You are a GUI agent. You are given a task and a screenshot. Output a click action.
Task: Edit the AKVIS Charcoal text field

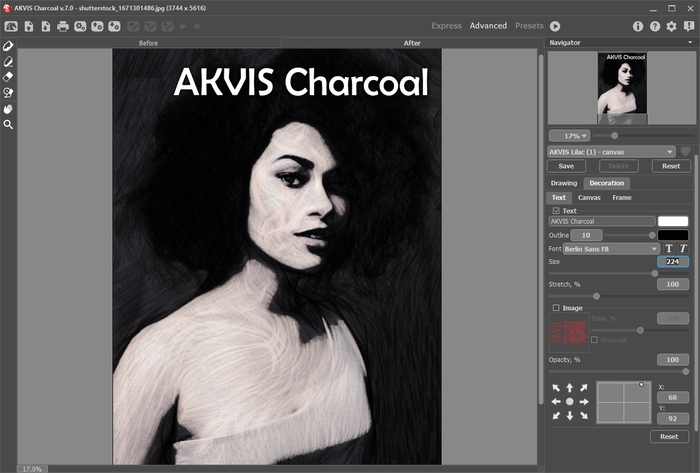pyautogui.click(x=602, y=221)
